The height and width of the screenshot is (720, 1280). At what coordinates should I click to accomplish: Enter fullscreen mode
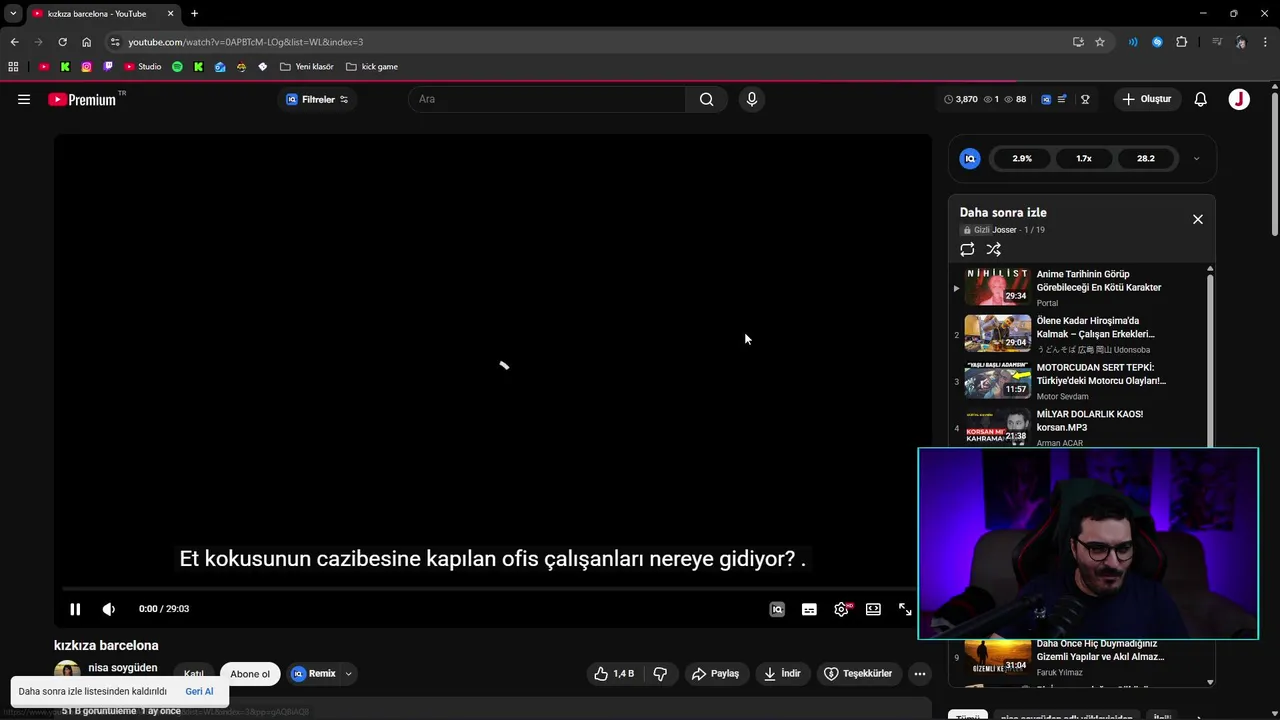coord(905,609)
